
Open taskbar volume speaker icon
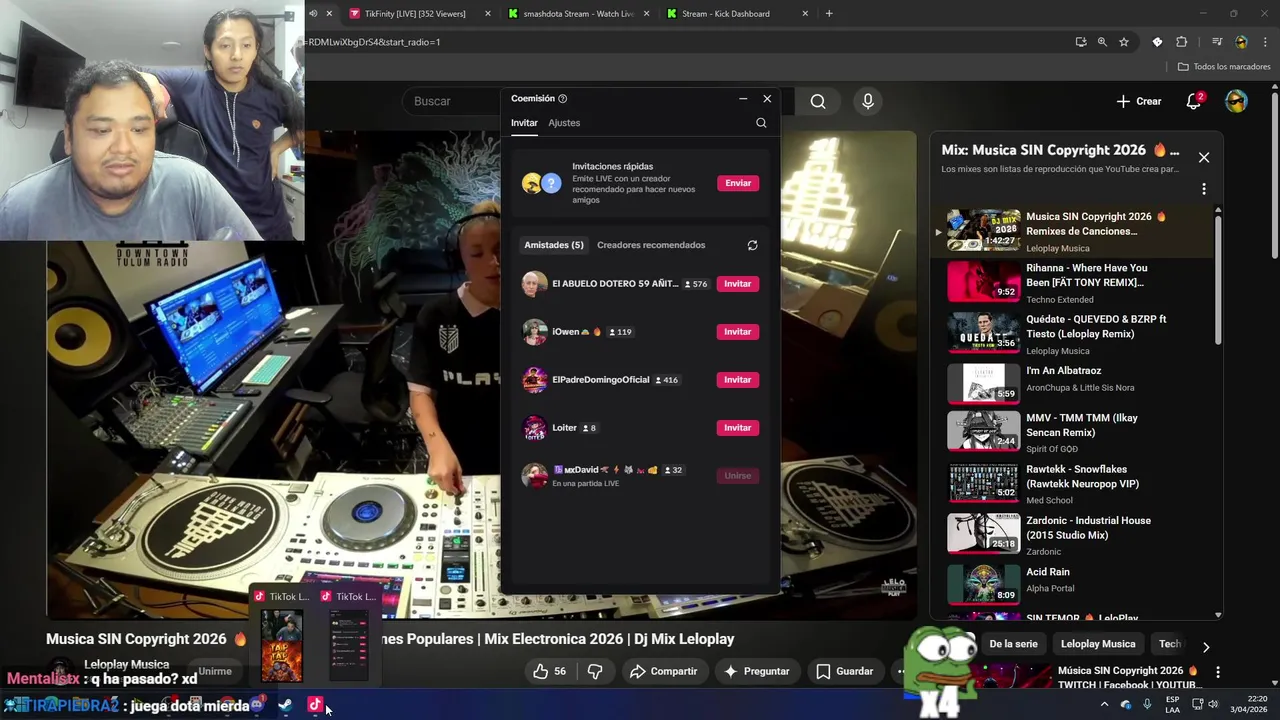pos(1213,704)
